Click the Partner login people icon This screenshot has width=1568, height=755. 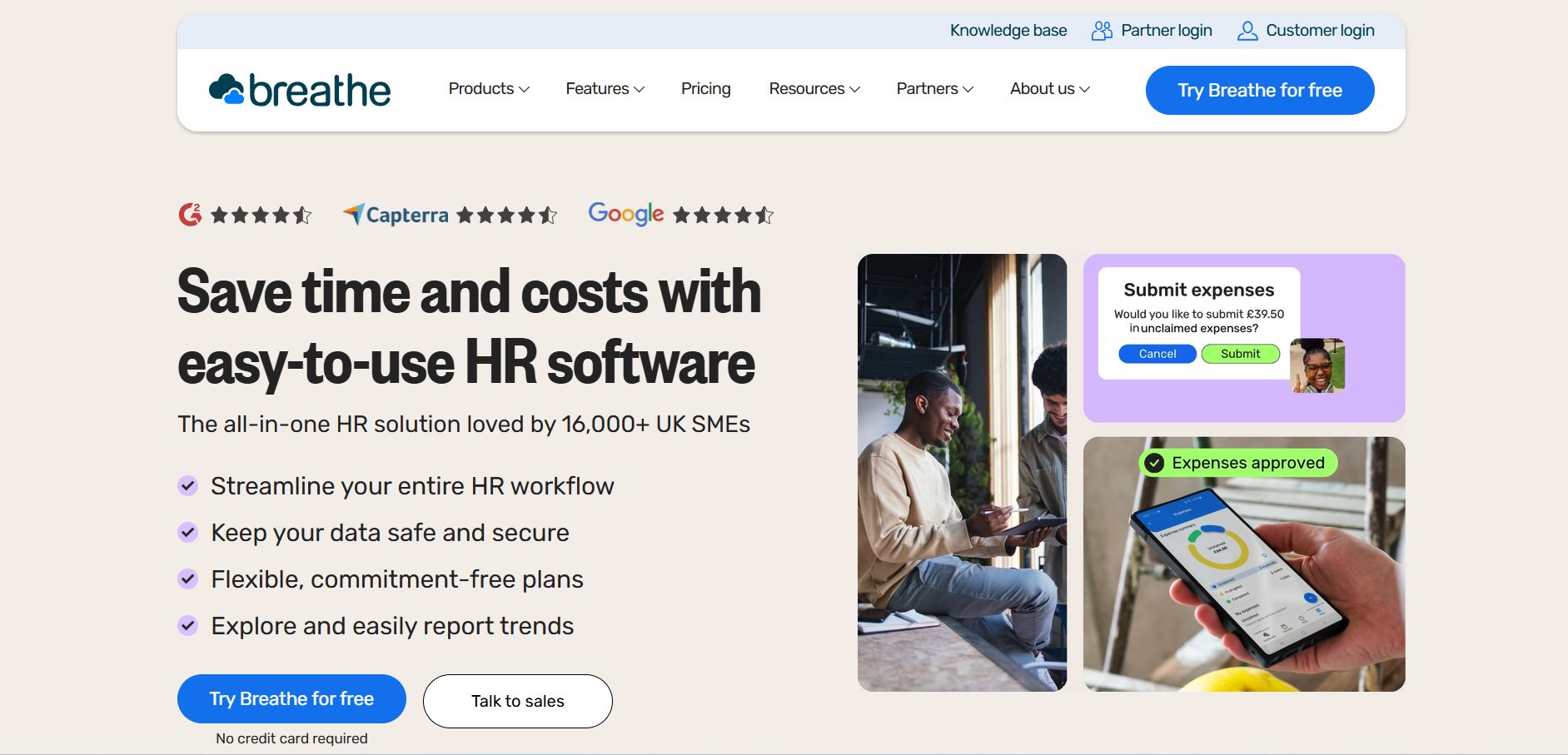pos(1102,31)
